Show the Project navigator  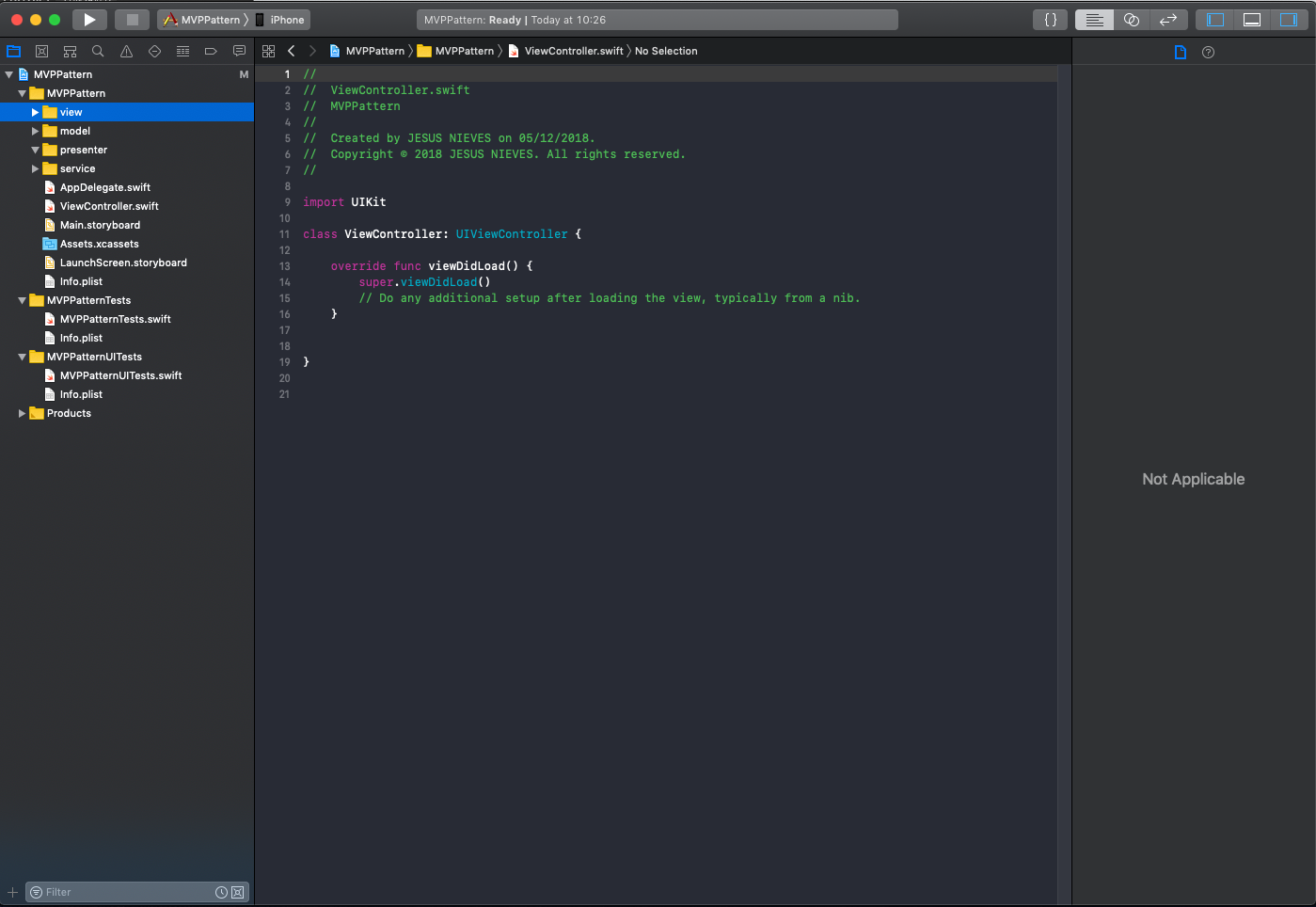click(13, 52)
